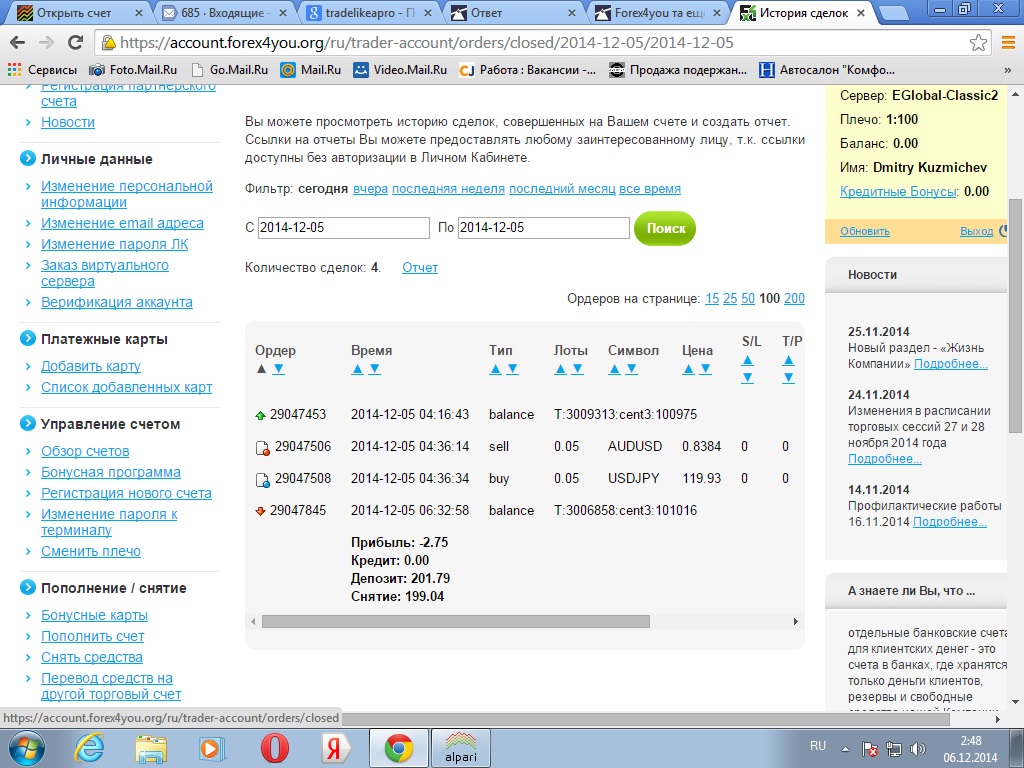Viewport: 1024px width, 768px height.
Task: Open Opera browser from taskbar
Action: click(275, 748)
